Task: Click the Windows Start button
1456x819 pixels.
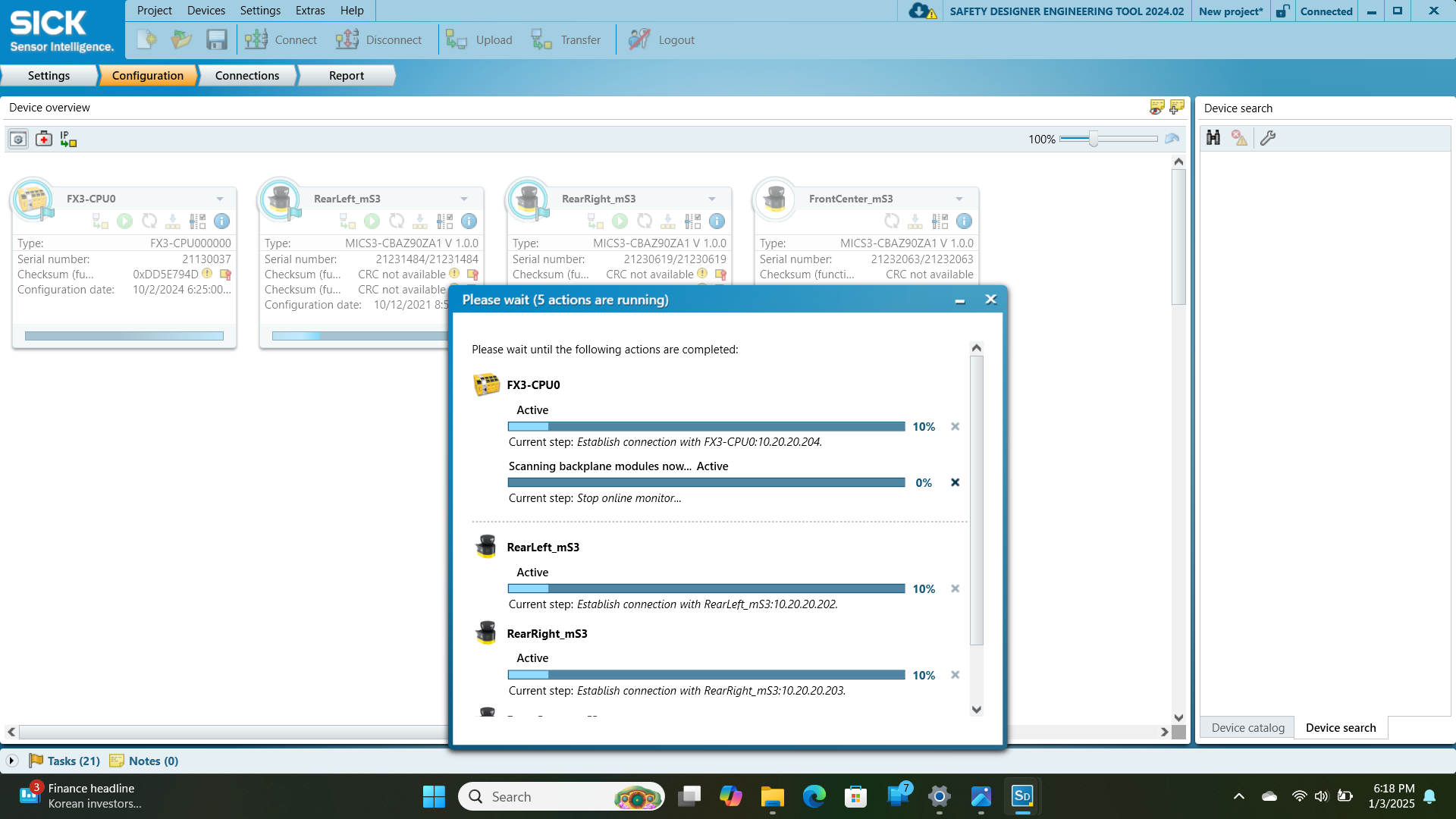Action: point(434,796)
